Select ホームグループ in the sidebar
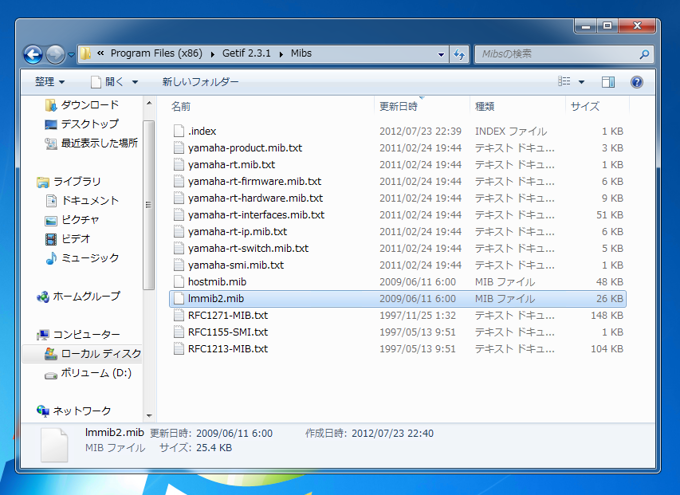 tap(78, 296)
